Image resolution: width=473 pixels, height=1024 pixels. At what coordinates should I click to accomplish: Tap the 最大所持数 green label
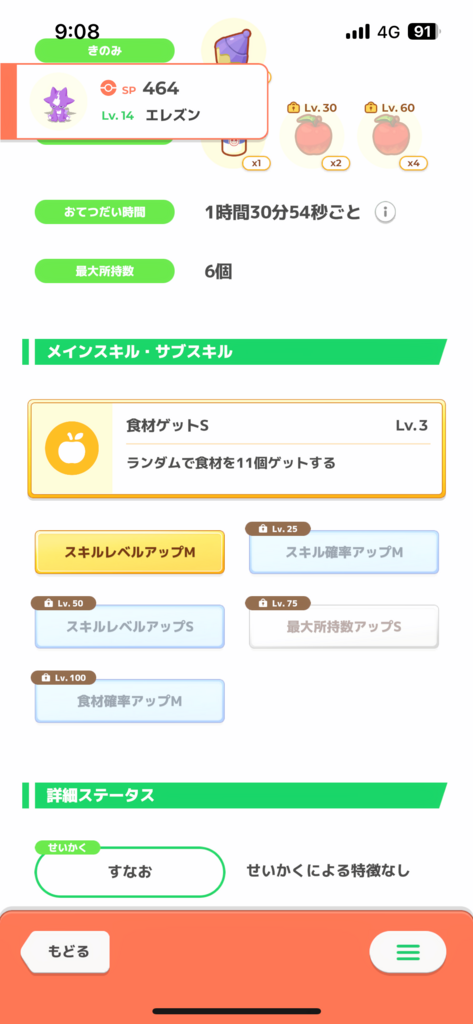(x=105, y=271)
